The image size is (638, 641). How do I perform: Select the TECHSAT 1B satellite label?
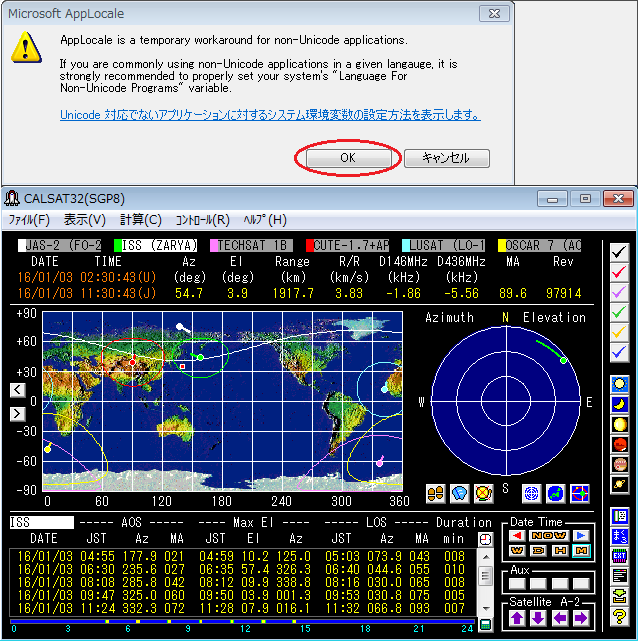coord(251,245)
